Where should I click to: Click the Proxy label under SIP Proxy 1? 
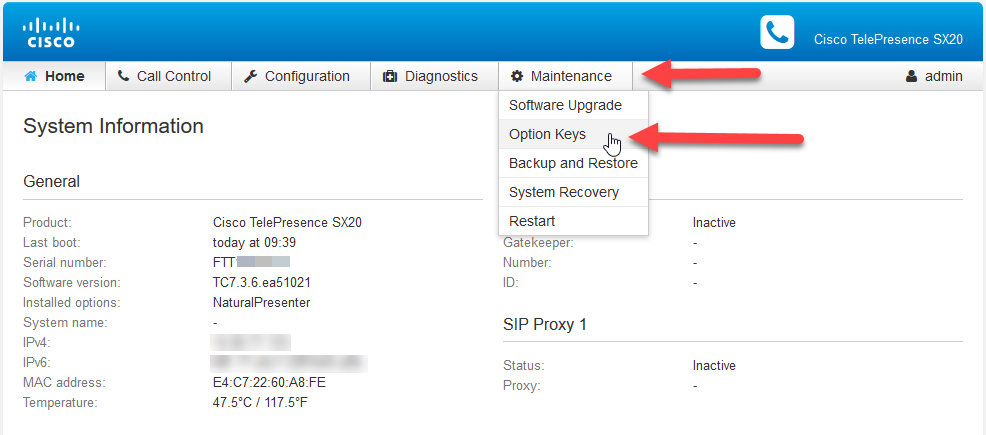(521, 385)
